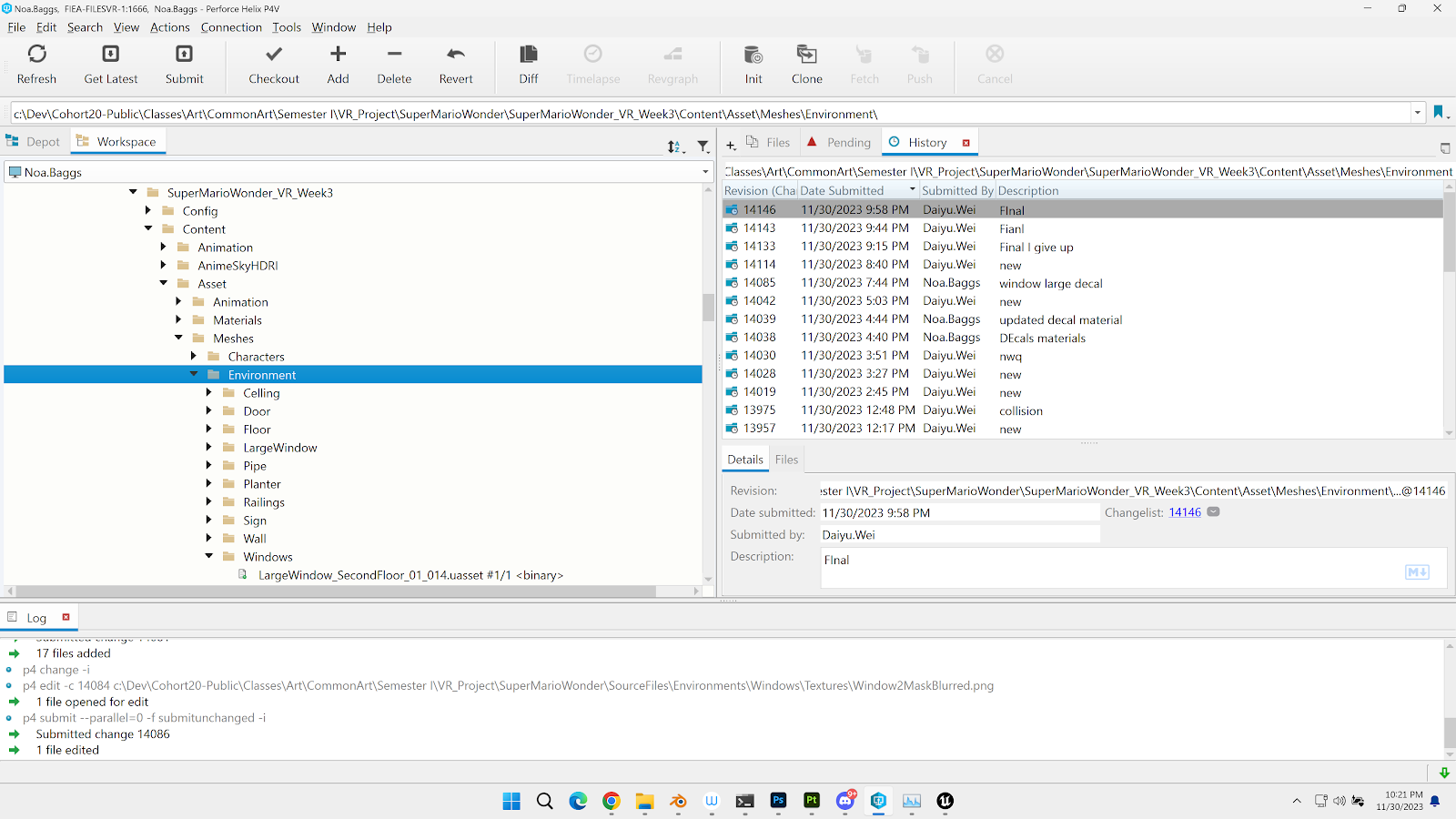Open the Actions menu
This screenshot has height=819, width=1456.
170,27
